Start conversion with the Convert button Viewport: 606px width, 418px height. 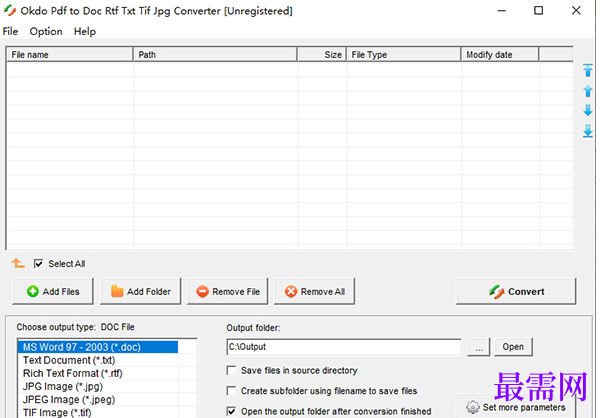point(516,291)
